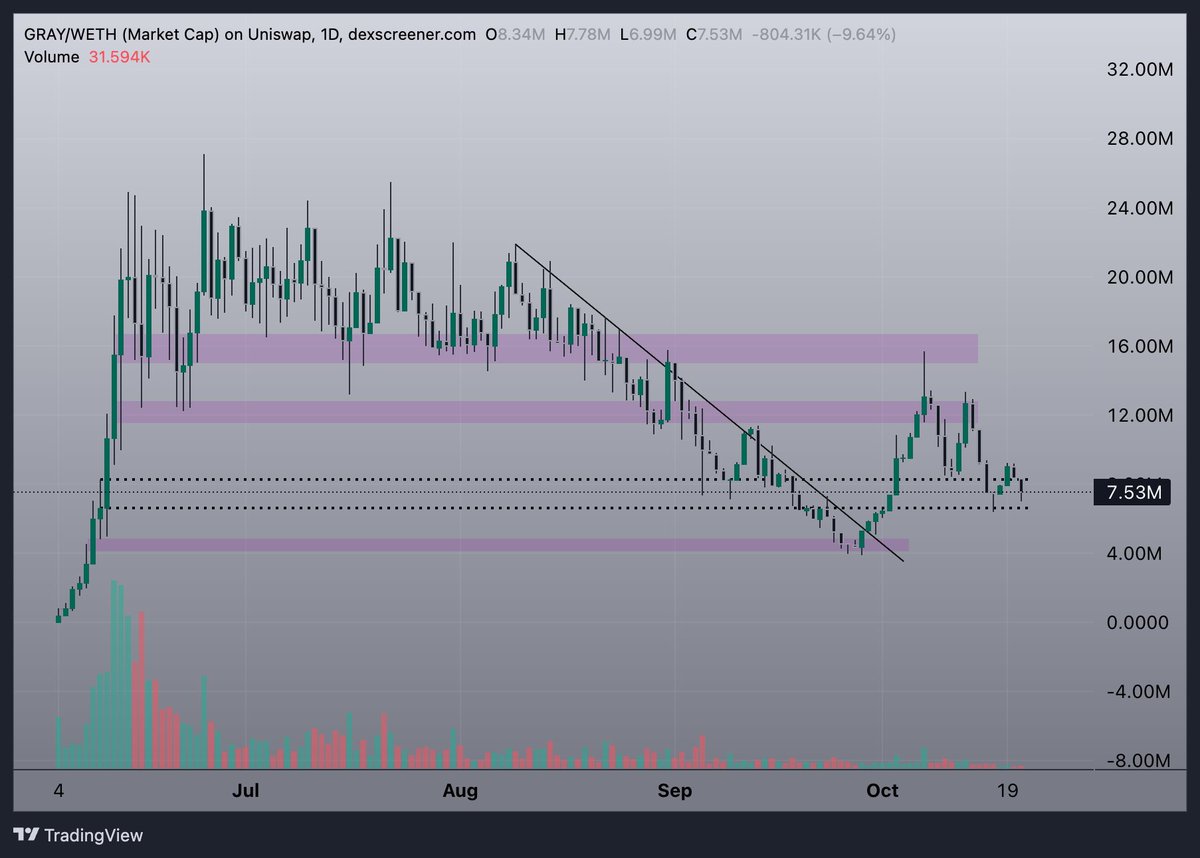Click the 4 date label on time axis
The width and height of the screenshot is (1200, 858).
tap(58, 791)
